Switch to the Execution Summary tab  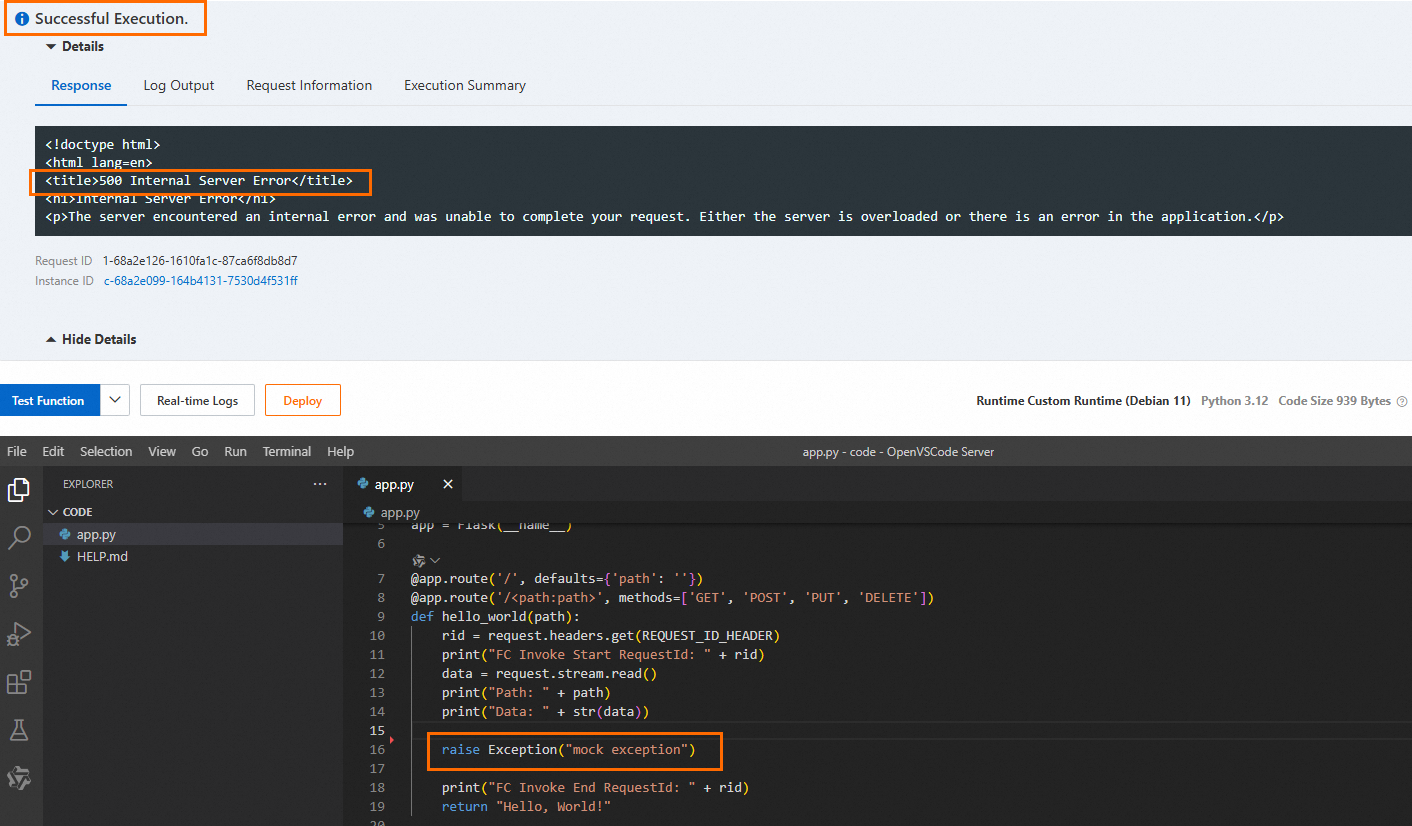click(x=464, y=86)
